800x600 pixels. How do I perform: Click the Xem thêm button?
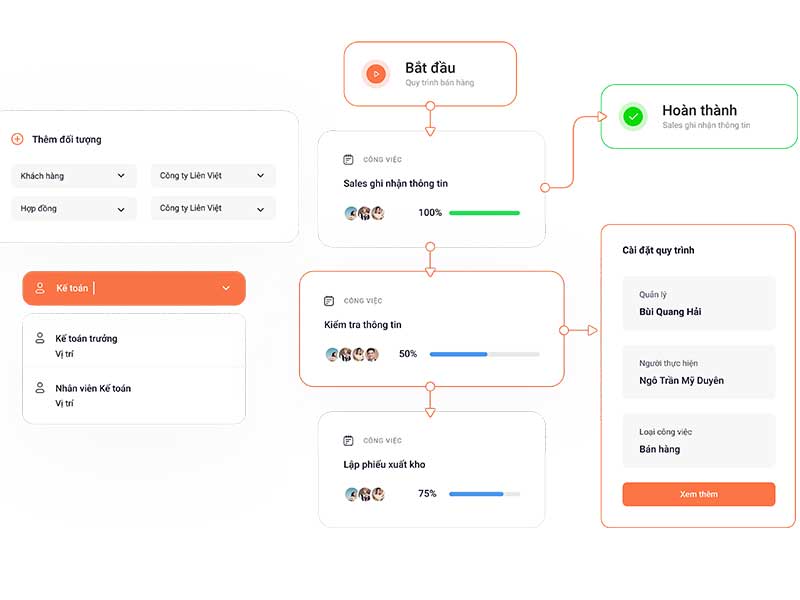click(698, 494)
